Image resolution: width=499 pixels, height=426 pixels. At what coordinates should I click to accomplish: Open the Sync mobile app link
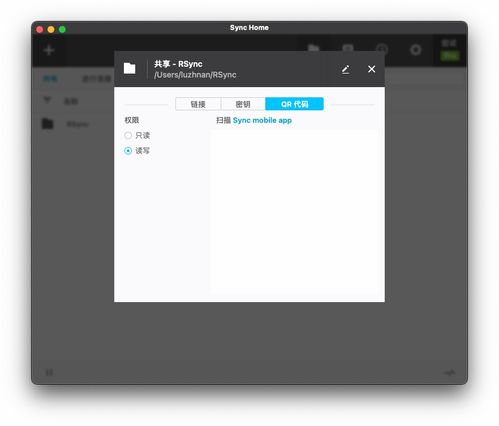click(262, 120)
